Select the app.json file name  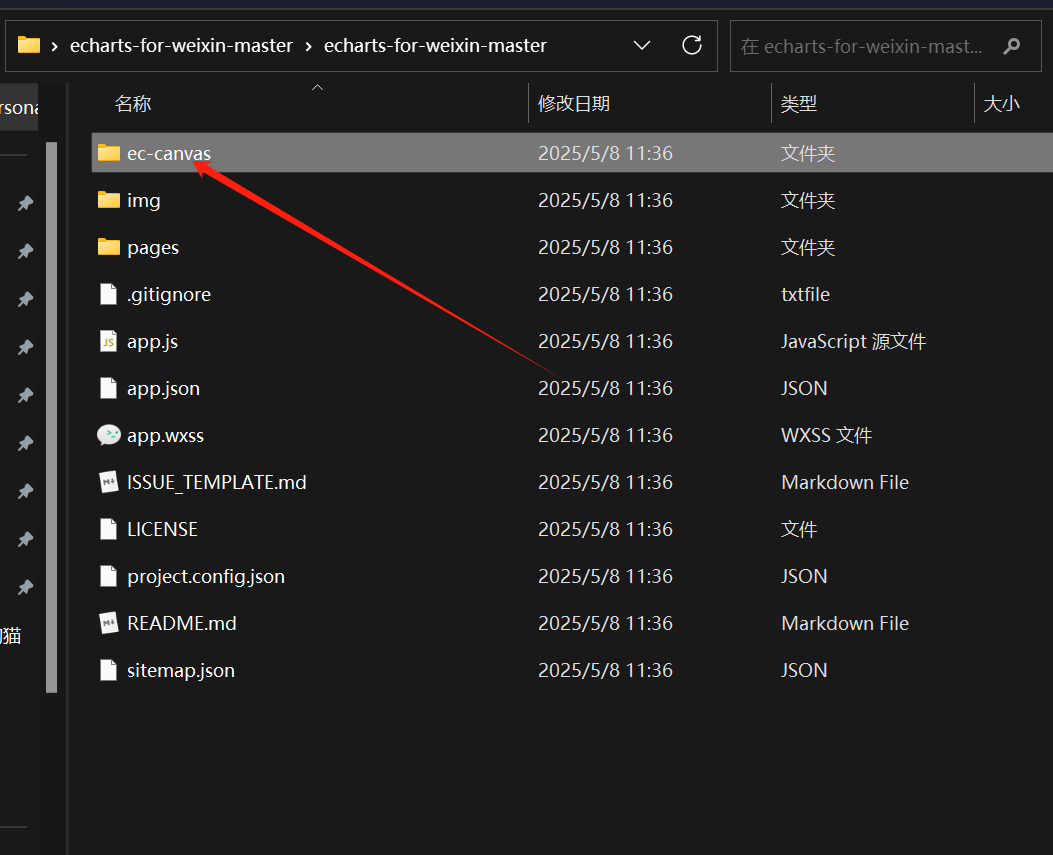[x=163, y=388]
